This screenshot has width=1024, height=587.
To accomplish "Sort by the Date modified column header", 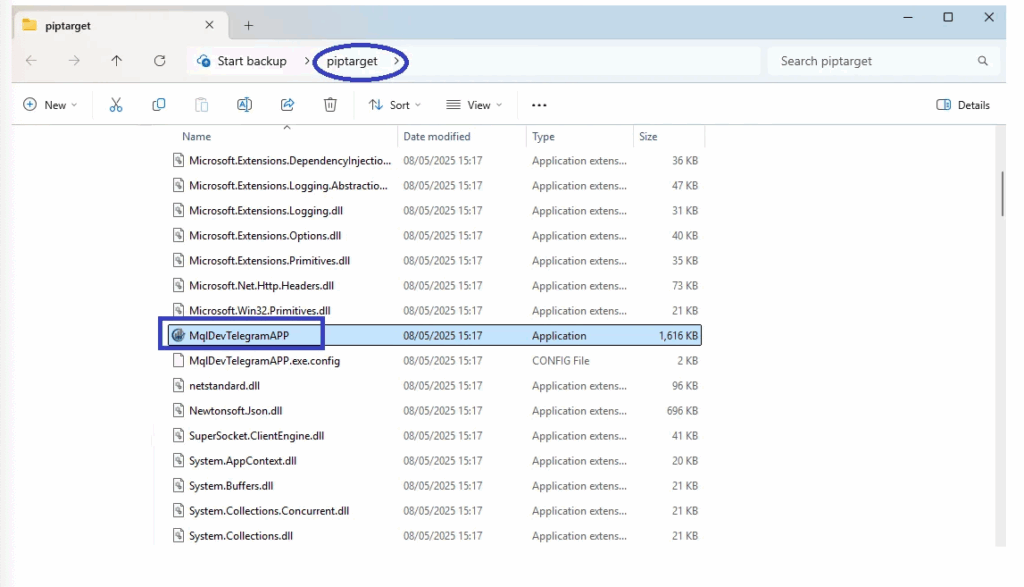I will click(x=437, y=136).
